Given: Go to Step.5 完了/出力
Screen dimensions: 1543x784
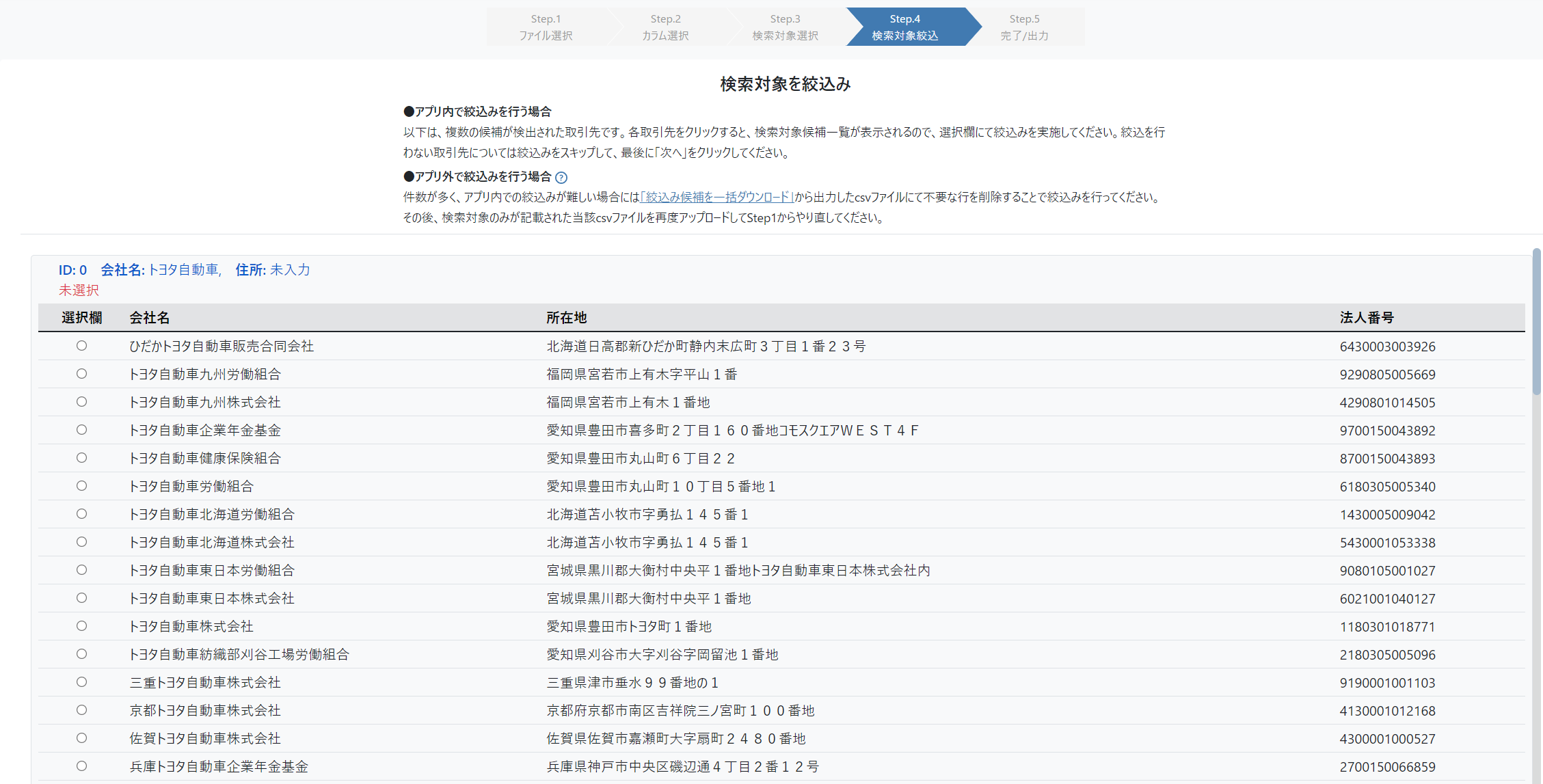Looking at the screenshot, I should pyautogui.click(x=1023, y=27).
